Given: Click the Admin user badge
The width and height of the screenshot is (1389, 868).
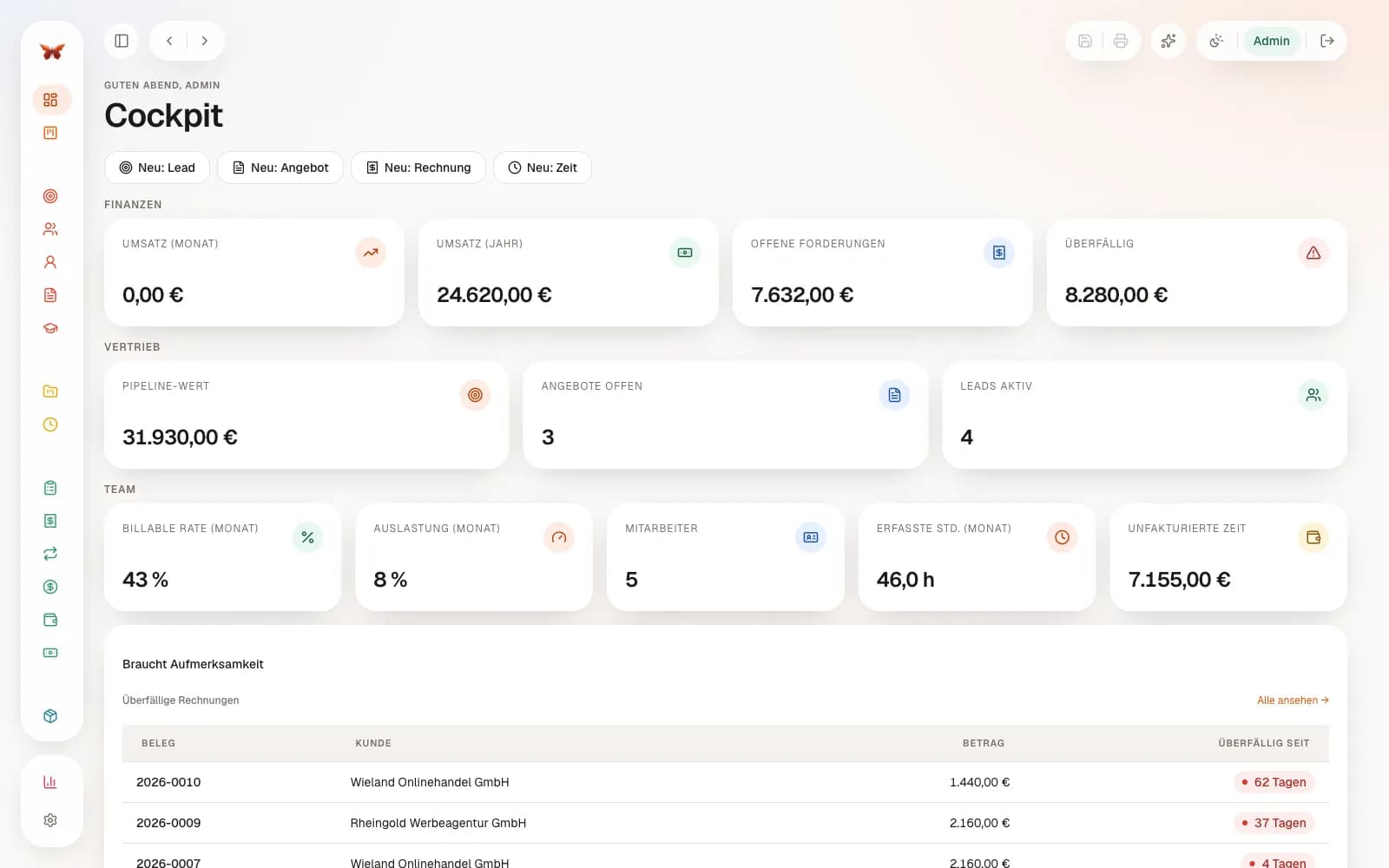Looking at the screenshot, I should 1271,41.
